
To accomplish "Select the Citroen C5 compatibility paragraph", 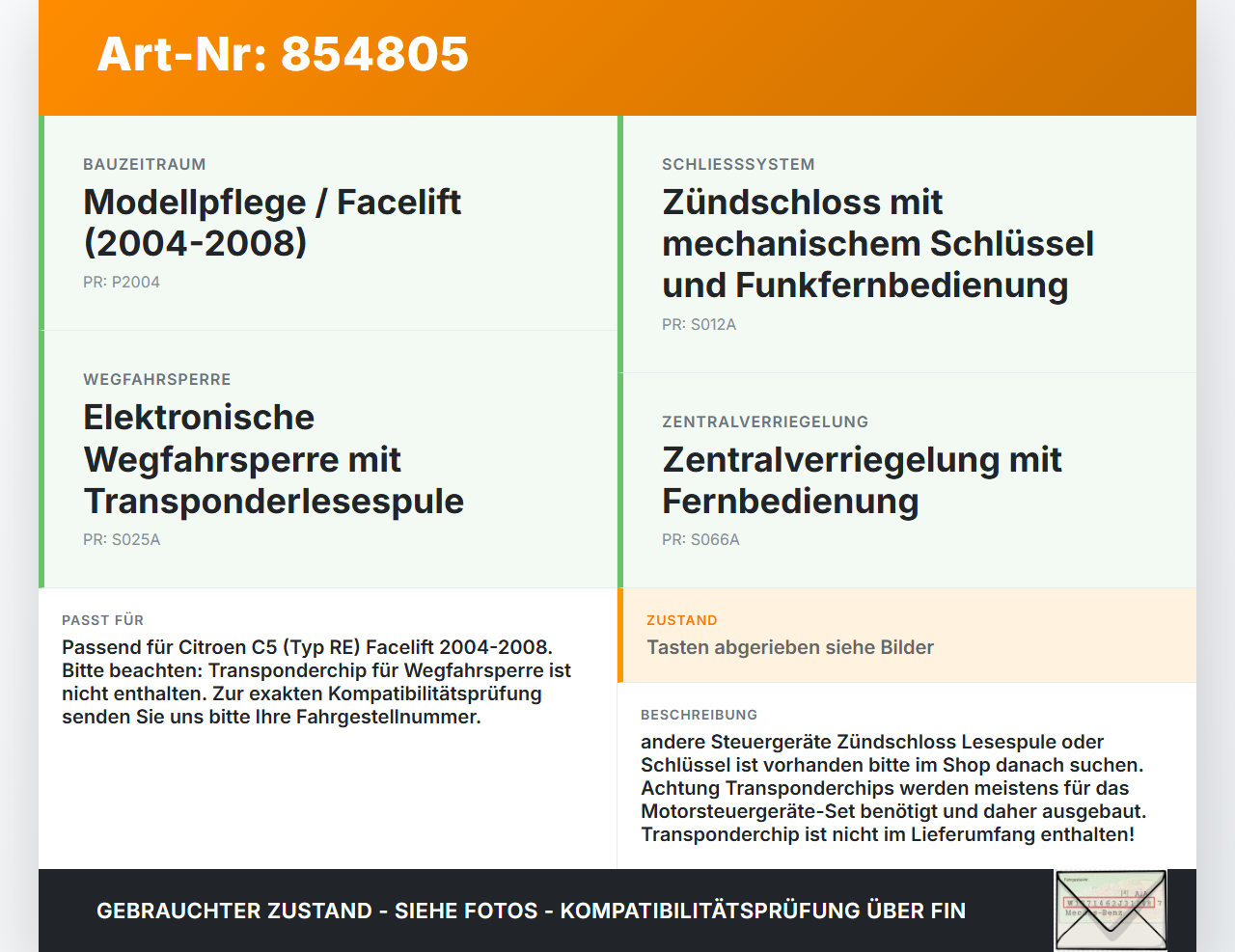I will (x=316, y=682).
